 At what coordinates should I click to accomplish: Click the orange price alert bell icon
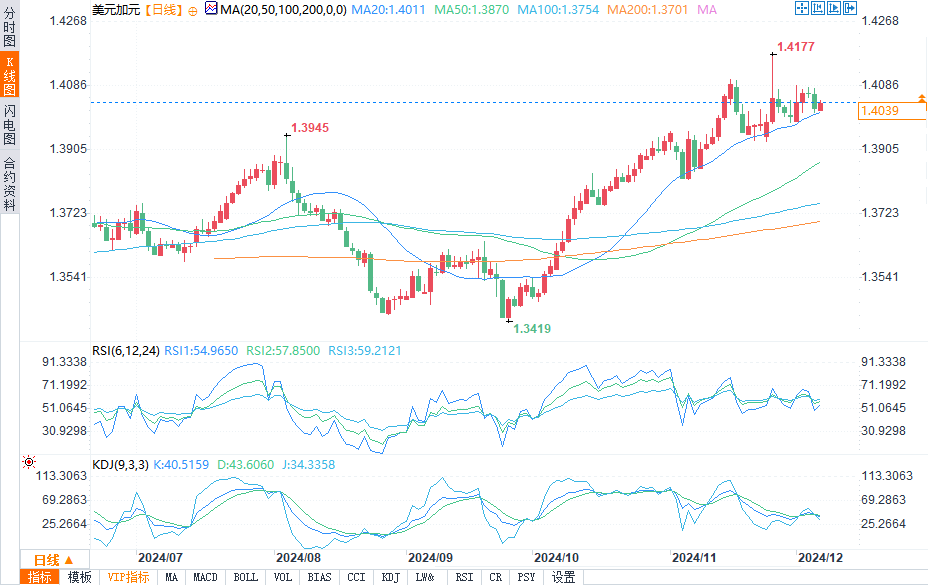point(921,98)
